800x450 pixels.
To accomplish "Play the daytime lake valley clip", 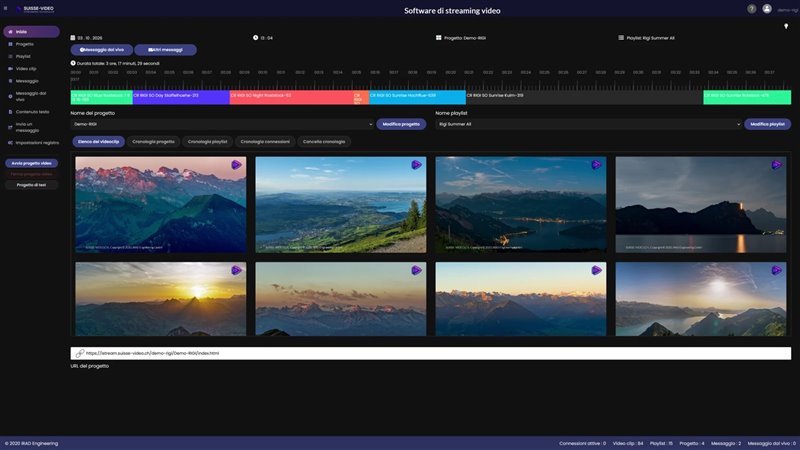I will (x=416, y=165).
